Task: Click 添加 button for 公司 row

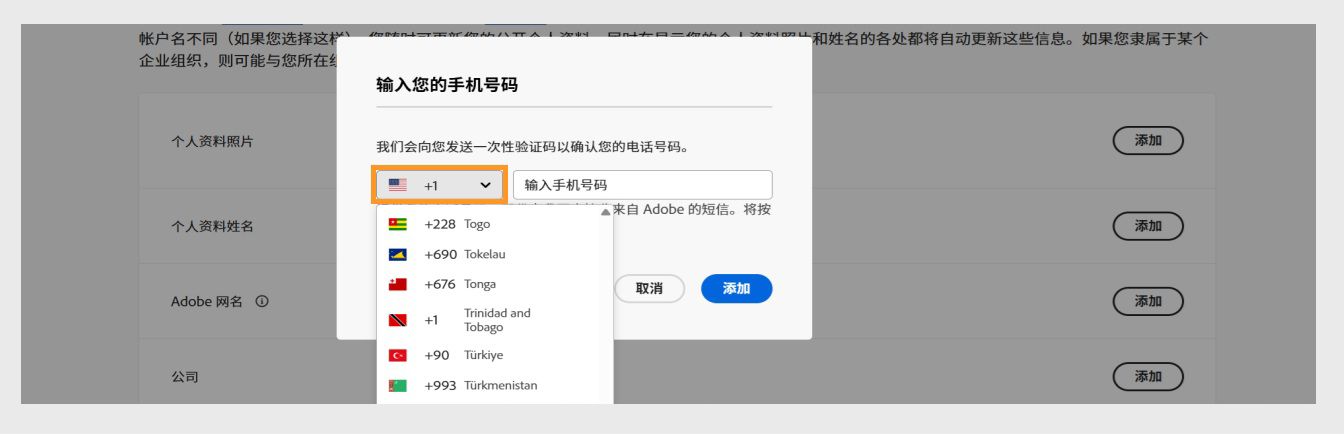Action: click(x=1148, y=377)
